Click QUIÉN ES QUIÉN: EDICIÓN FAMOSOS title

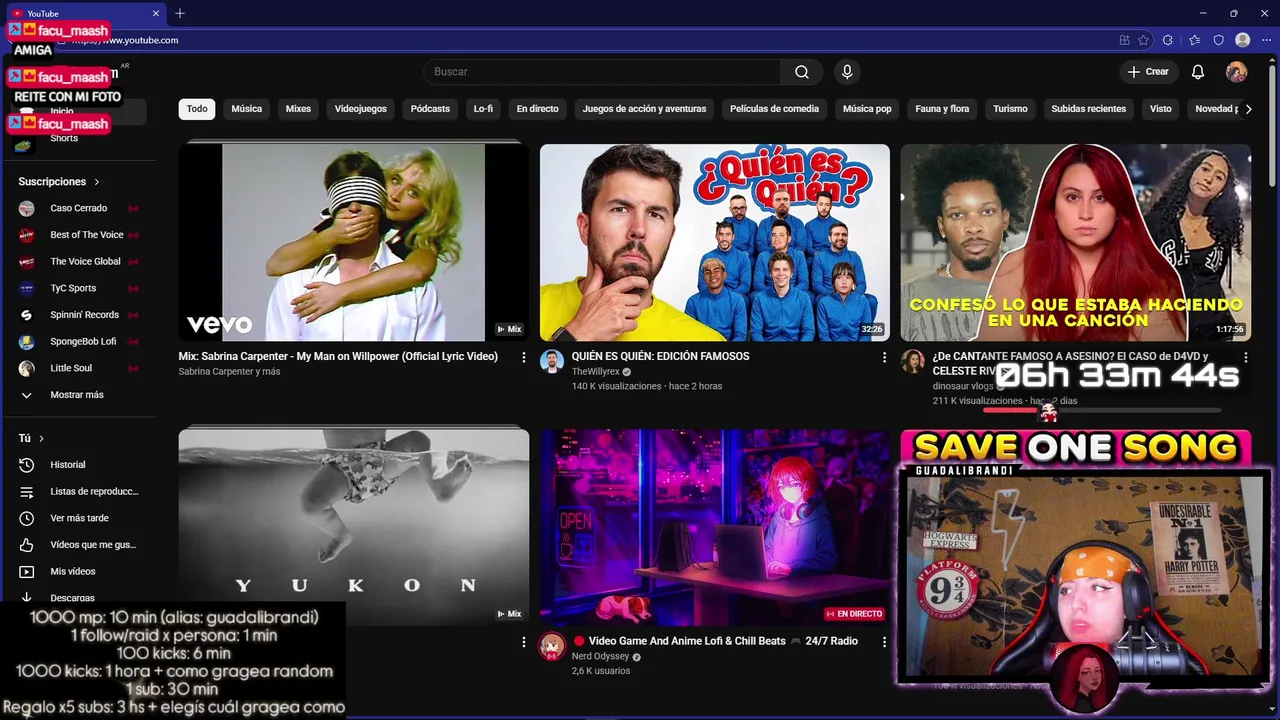click(660, 356)
